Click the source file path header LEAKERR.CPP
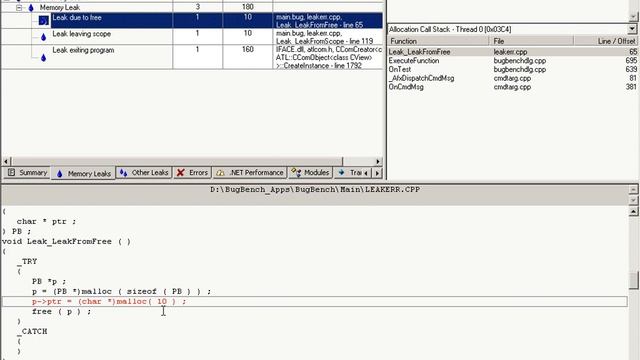 coord(315,189)
